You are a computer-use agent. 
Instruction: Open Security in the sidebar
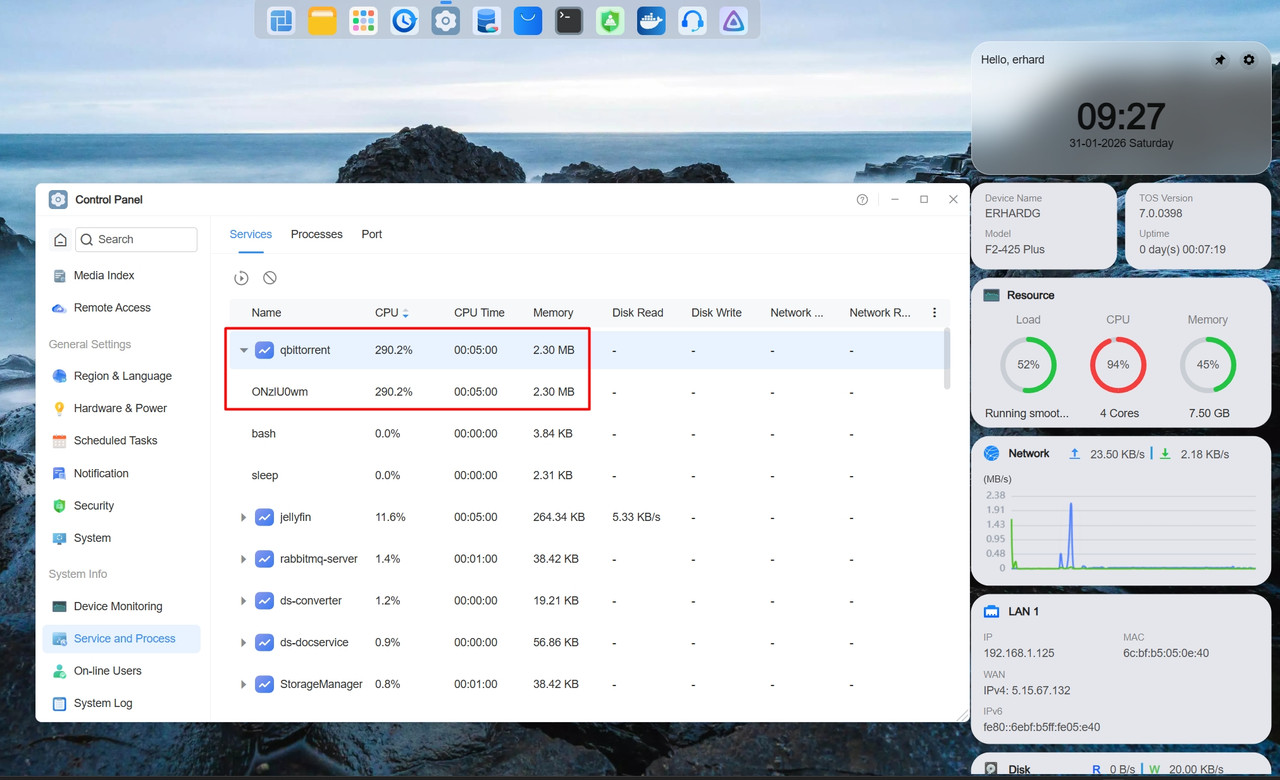point(121,506)
